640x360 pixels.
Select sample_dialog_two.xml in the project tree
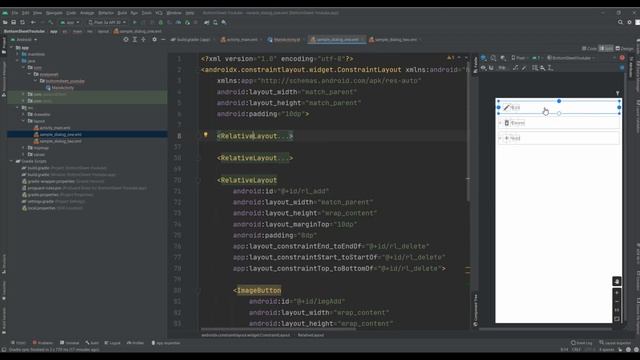tap(58, 141)
